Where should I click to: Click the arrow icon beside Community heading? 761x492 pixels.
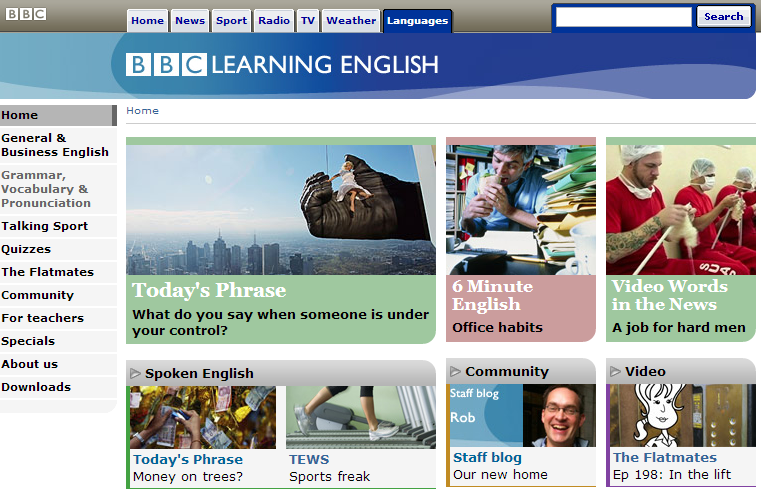pyautogui.click(x=455, y=372)
